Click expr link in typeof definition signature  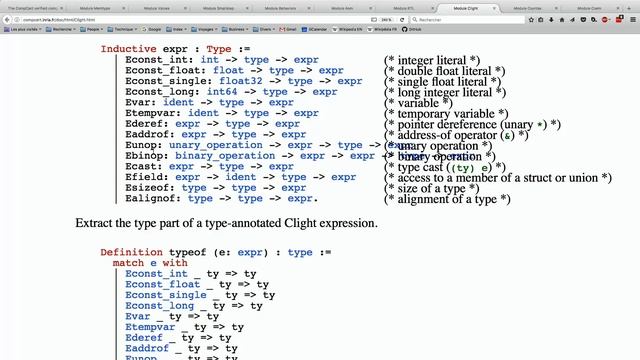coord(250,252)
